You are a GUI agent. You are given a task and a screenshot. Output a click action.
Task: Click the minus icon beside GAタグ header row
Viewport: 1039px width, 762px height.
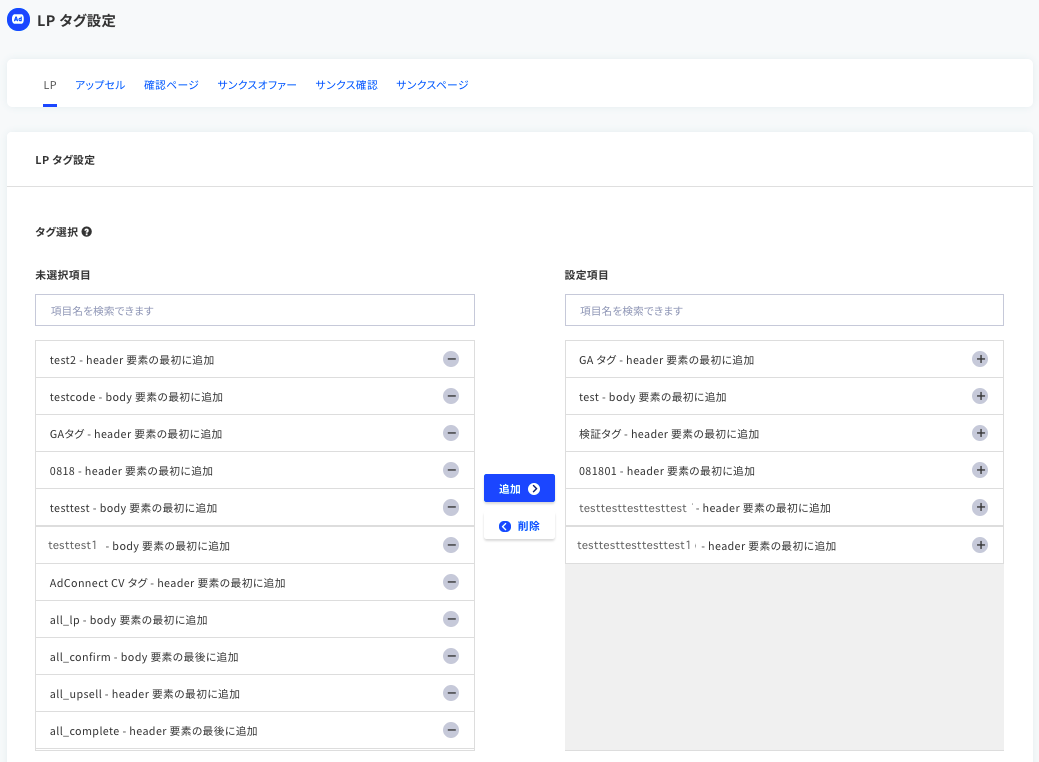click(451, 433)
